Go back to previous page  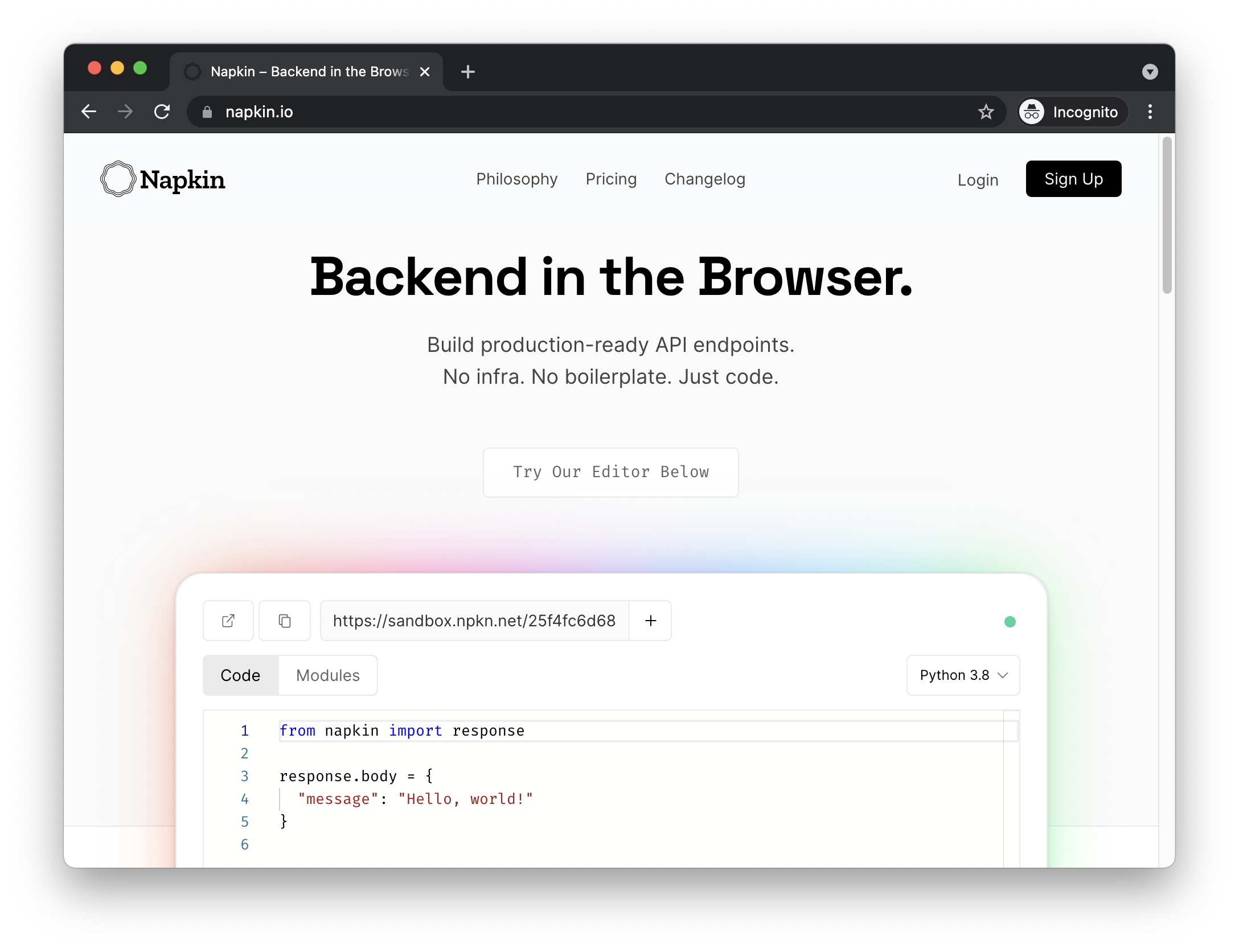(89, 112)
